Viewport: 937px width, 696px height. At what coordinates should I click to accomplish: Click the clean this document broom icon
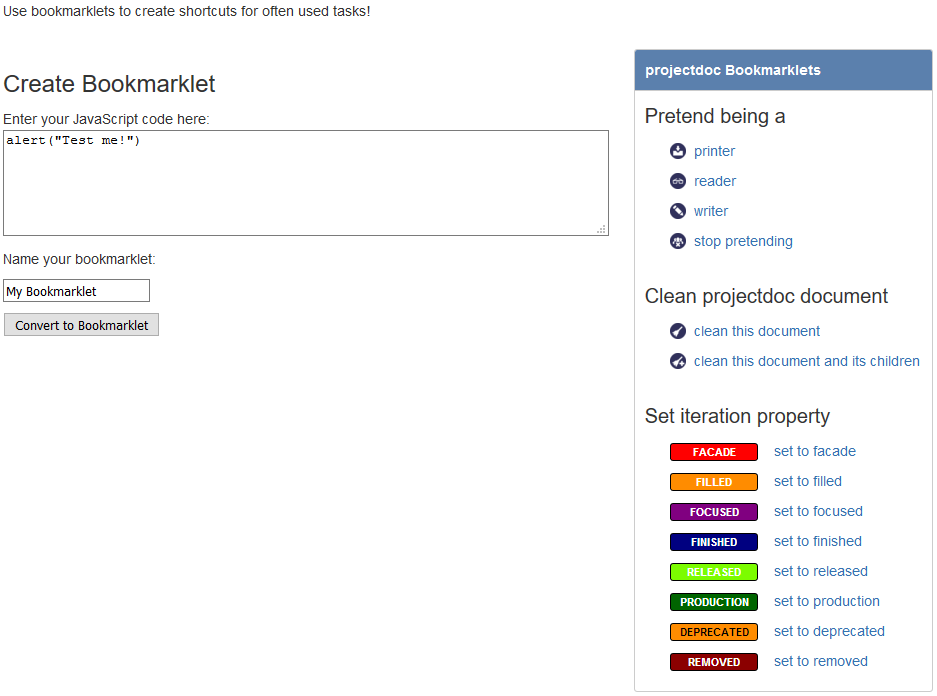[x=678, y=331]
